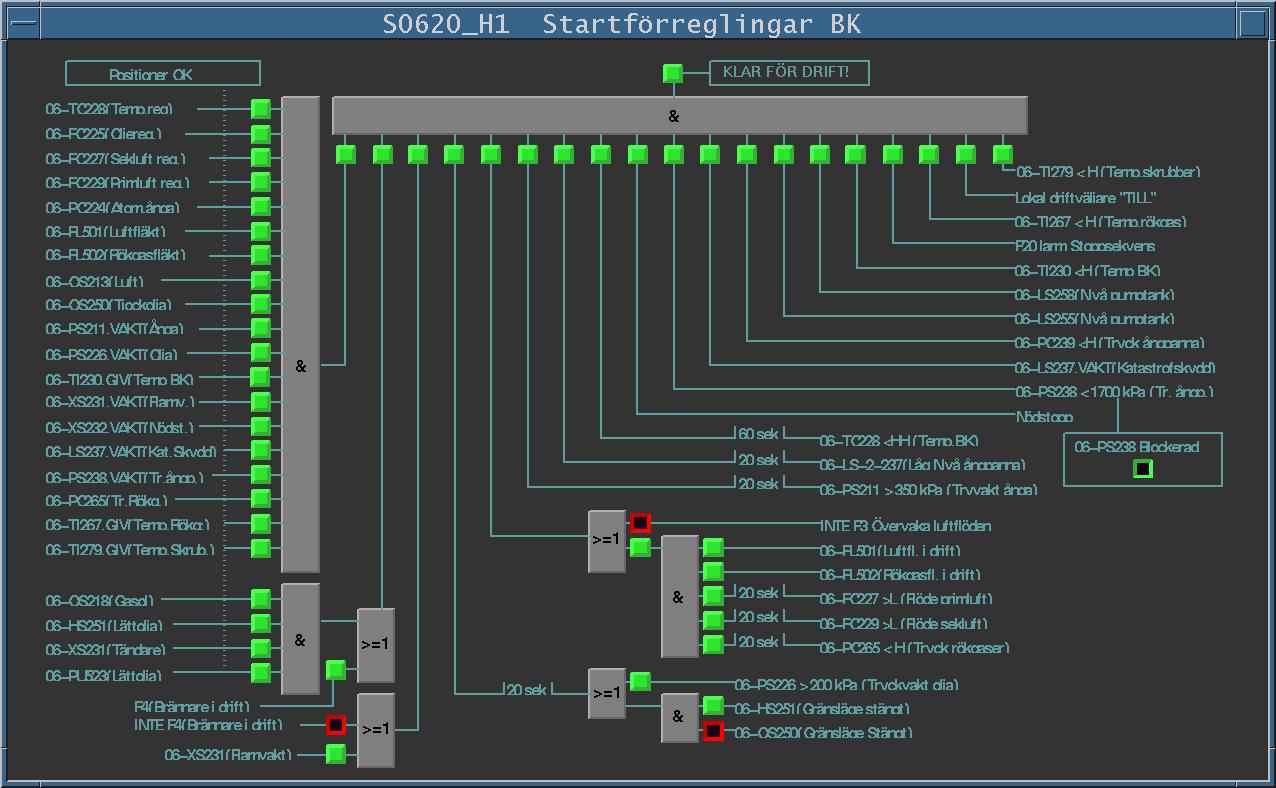Click the 06-TC228(Temp.reg) green status indicator
The width and height of the screenshot is (1276, 788).
(260, 109)
